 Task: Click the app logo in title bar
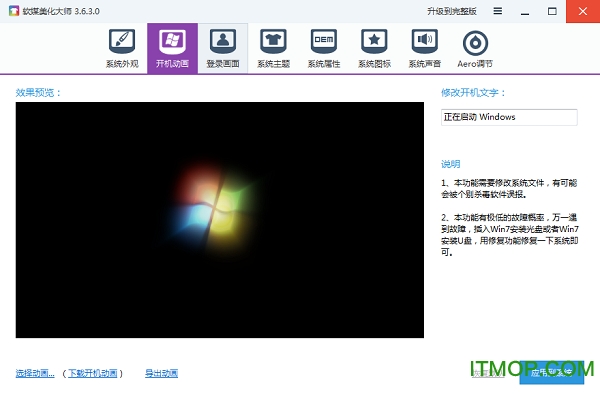[14, 11]
